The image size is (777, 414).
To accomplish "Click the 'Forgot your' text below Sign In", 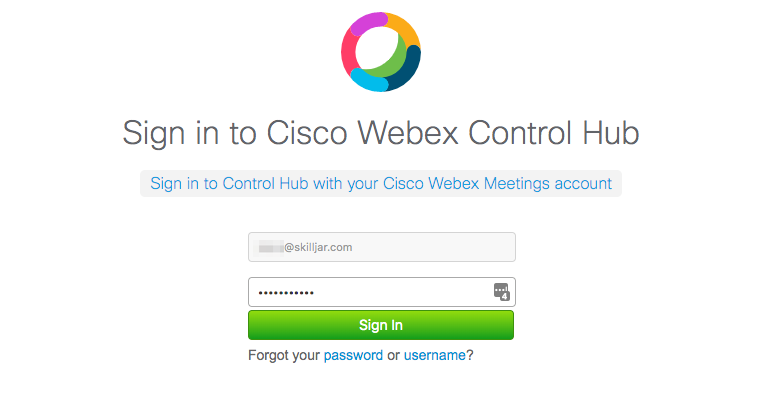I will 284,355.
